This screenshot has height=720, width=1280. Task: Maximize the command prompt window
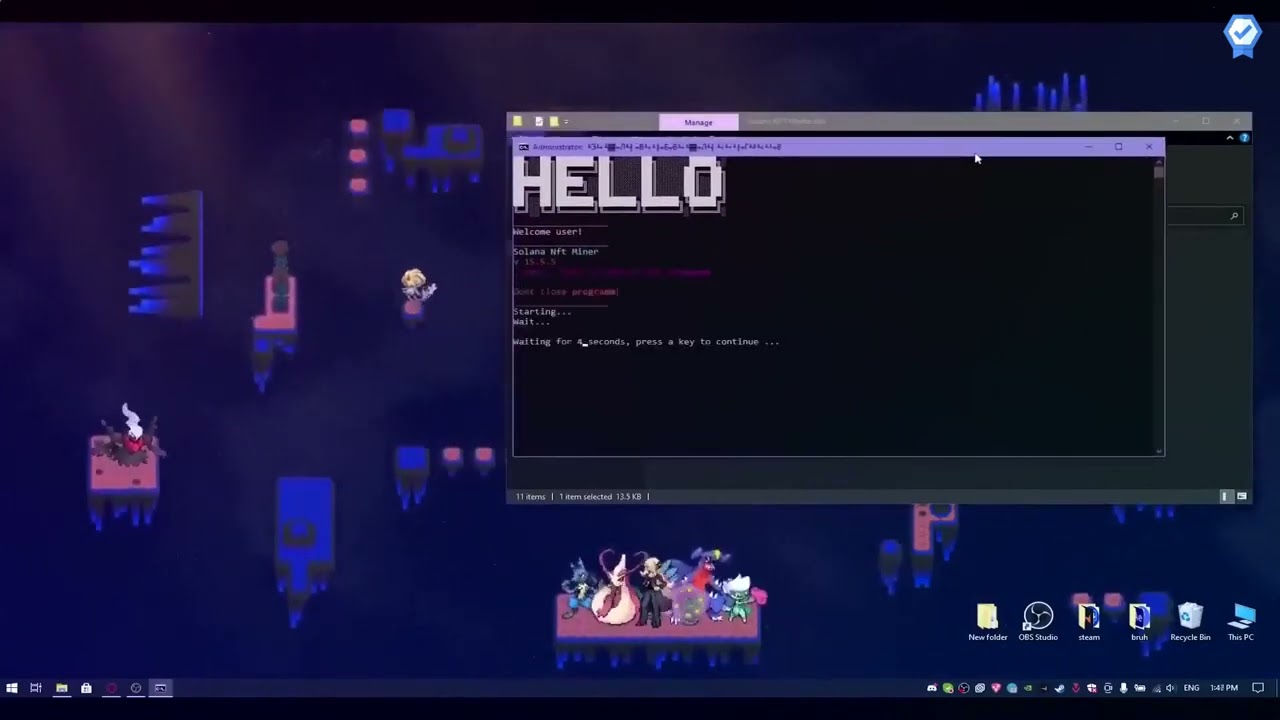click(x=1118, y=147)
